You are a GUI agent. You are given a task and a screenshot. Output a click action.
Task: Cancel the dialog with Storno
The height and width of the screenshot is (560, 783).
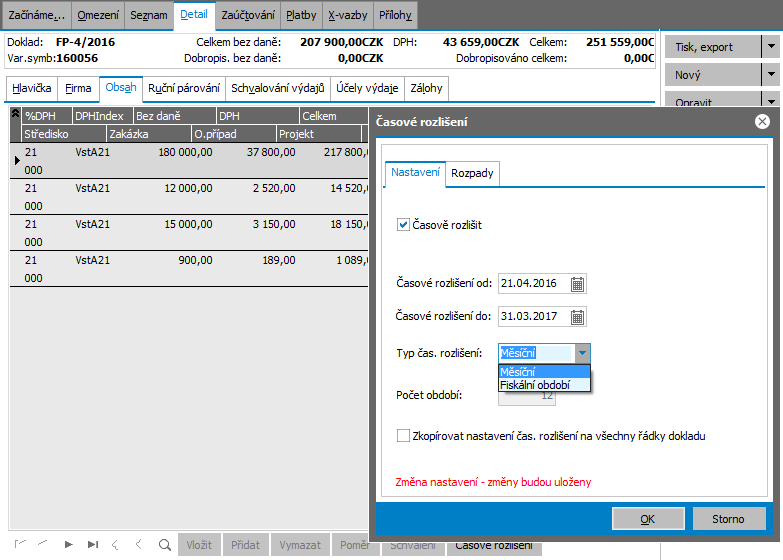tap(728, 519)
